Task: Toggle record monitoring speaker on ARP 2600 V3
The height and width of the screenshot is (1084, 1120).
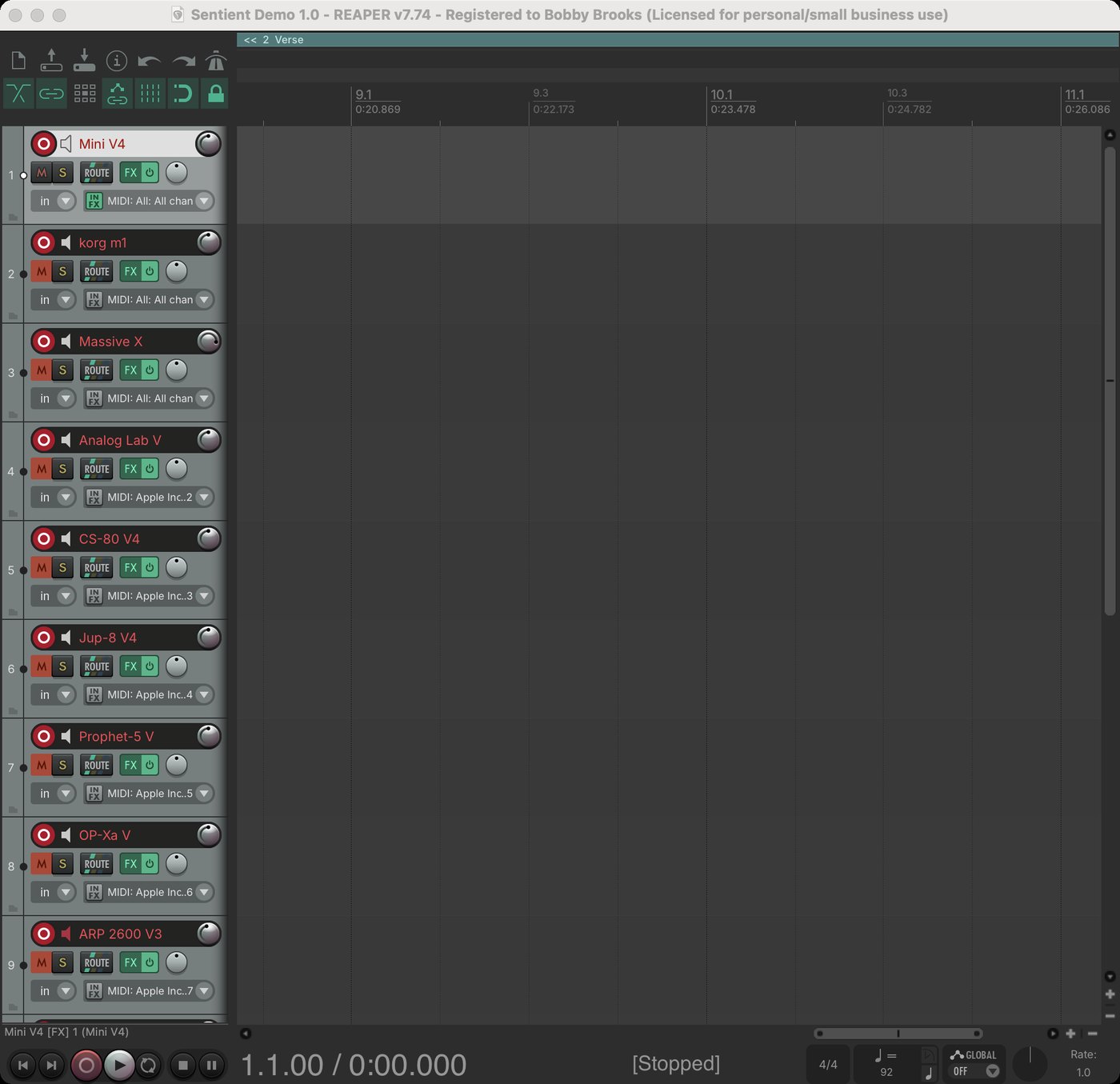Action: (66, 934)
